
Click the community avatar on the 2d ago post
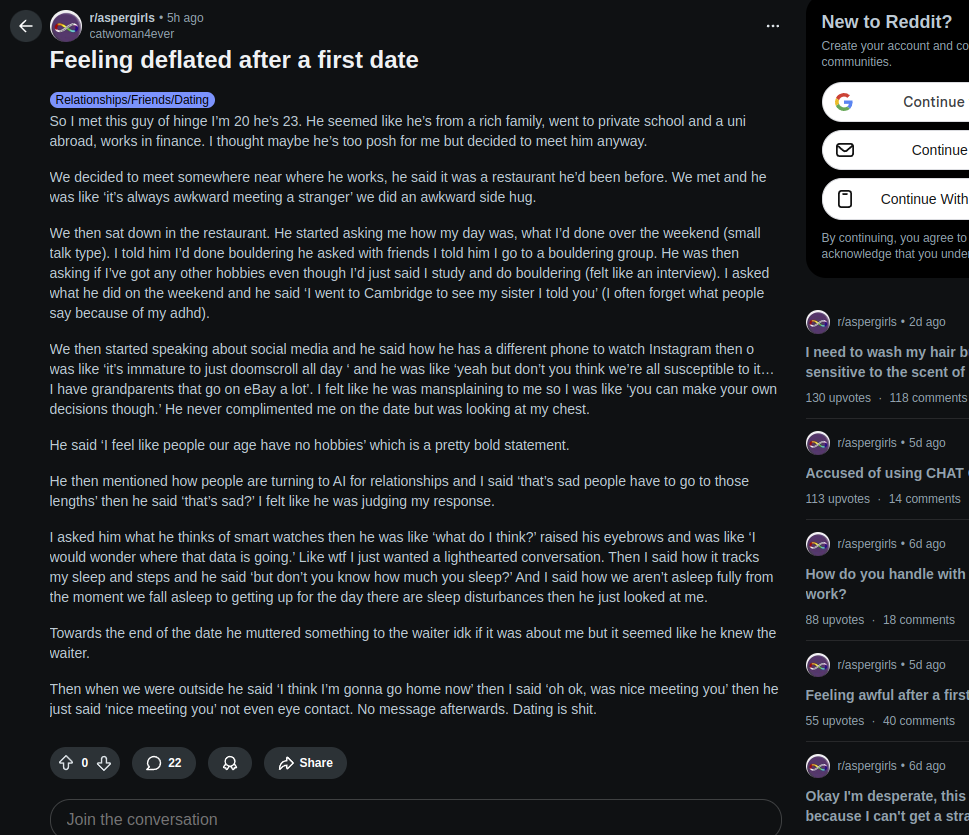(818, 322)
